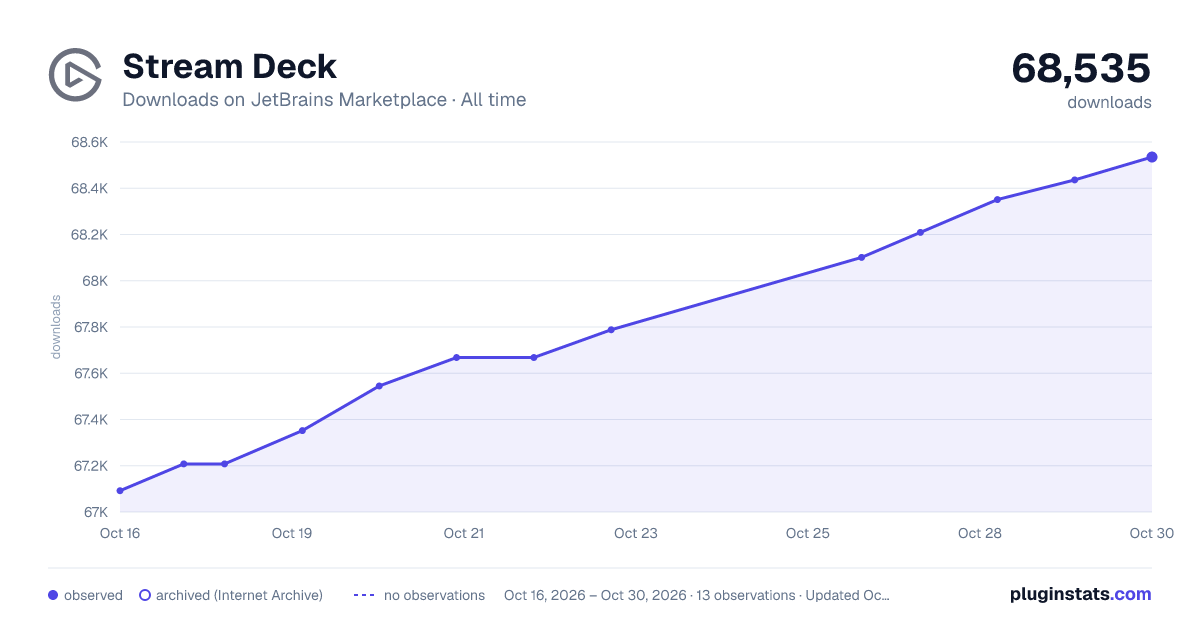Screen dimensions: 1200x630
Task: Click the Oct 21 axis label
Action: click(x=464, y=533)
